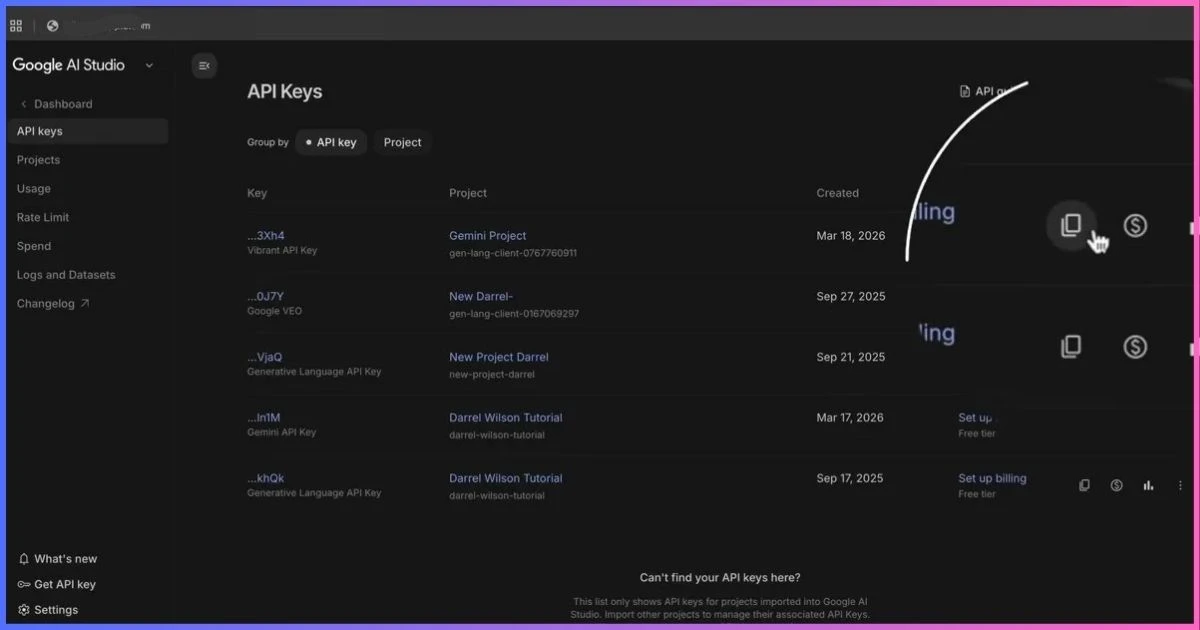Open the New Darrel- project link
This screenshot has width=1200, height=630.
pyautogui.click(x=481, y=297)
